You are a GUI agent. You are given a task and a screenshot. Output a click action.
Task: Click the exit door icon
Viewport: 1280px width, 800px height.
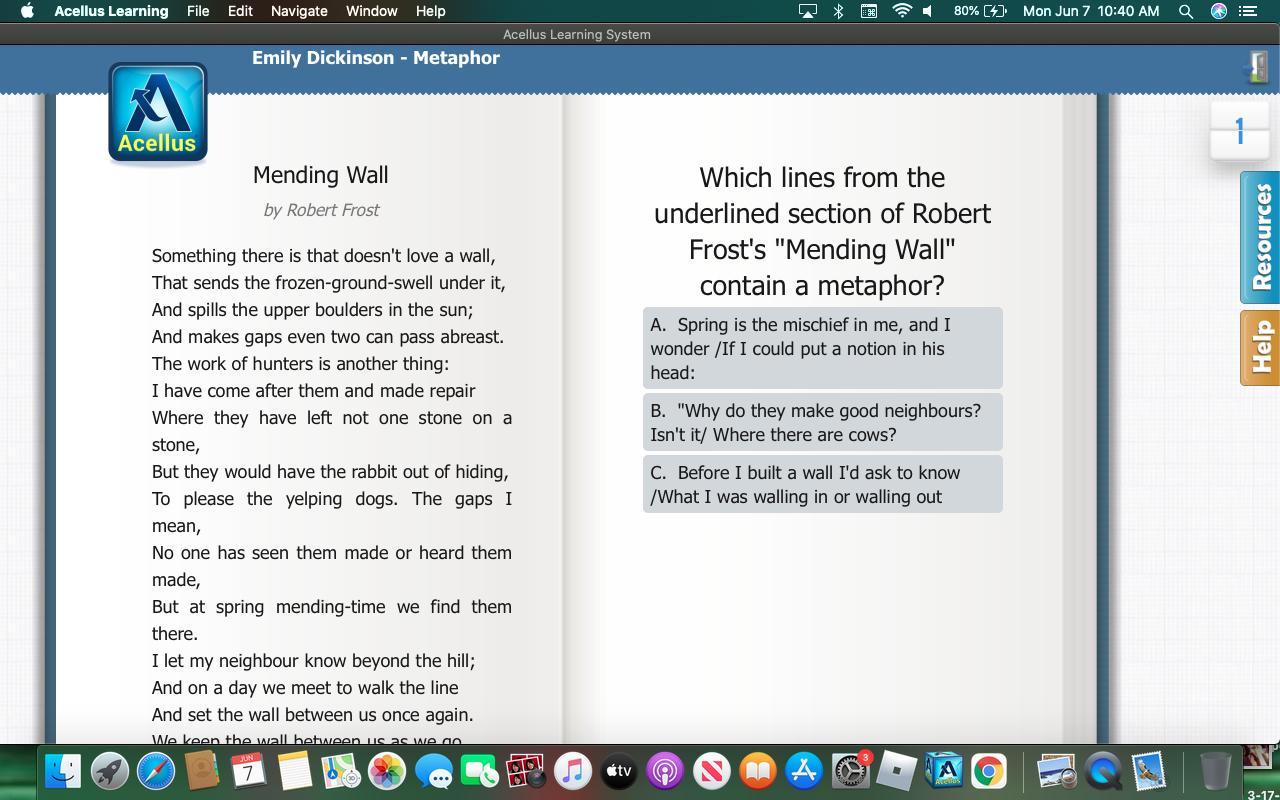point(1256,67)
